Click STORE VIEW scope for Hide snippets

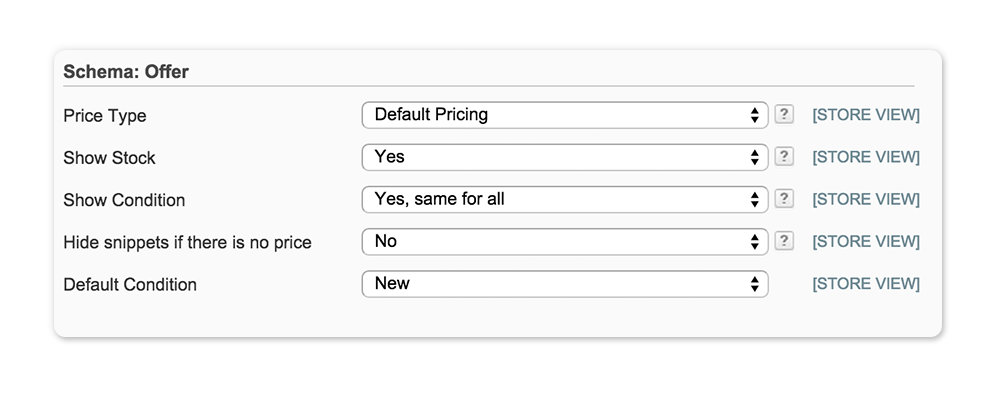pyautogui.click(x=866, y=241)
